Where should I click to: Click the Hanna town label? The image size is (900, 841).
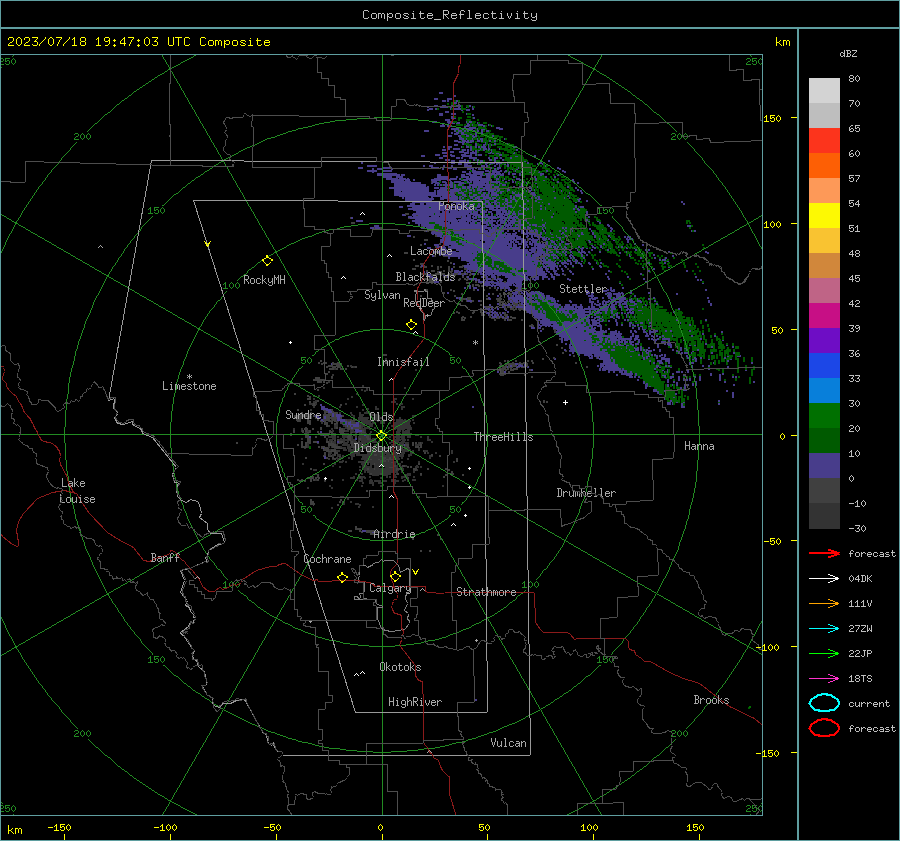(x=699, y=446)
